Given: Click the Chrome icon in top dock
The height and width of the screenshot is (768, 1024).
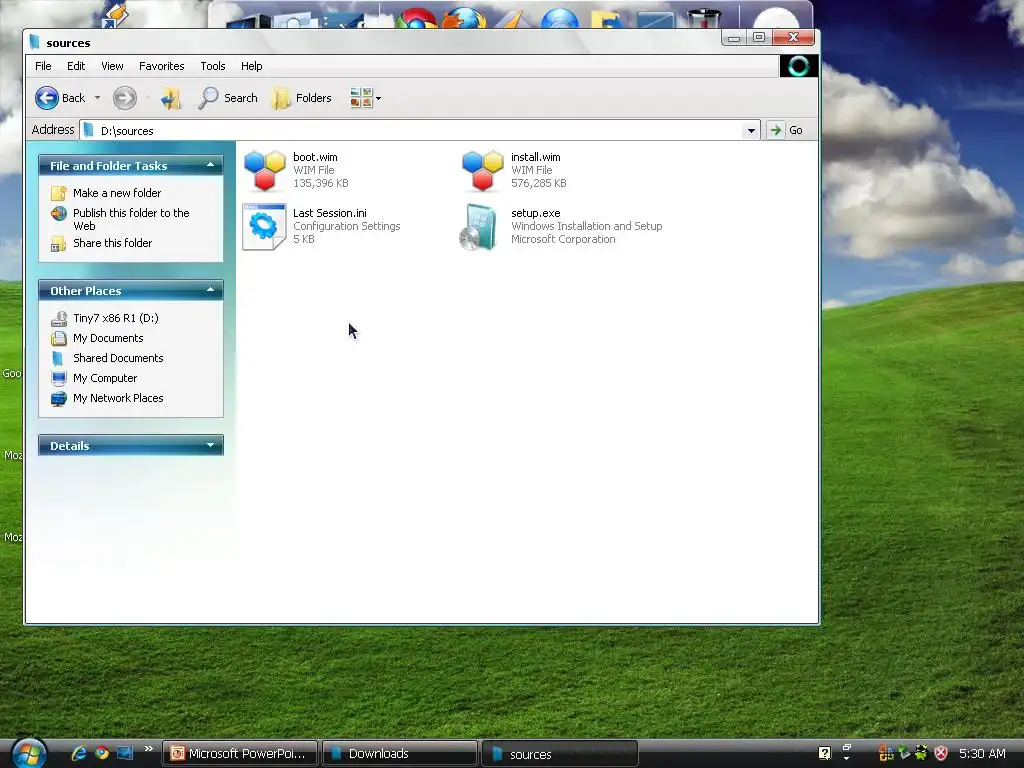Looking at the screenshot, I should pyautogui.click(x=417, y=18).
